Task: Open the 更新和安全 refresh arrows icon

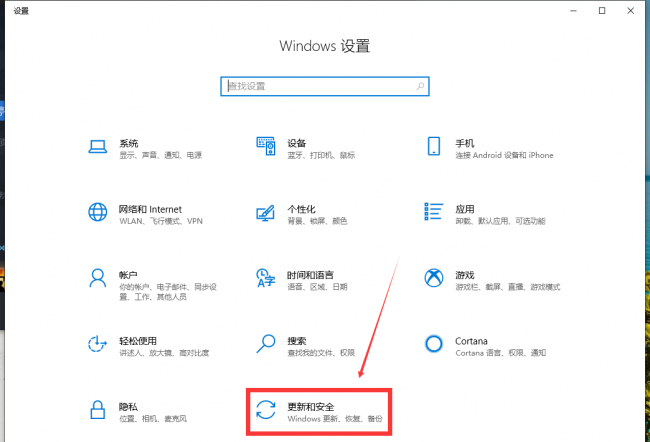Action: click(x=266, y=410)
